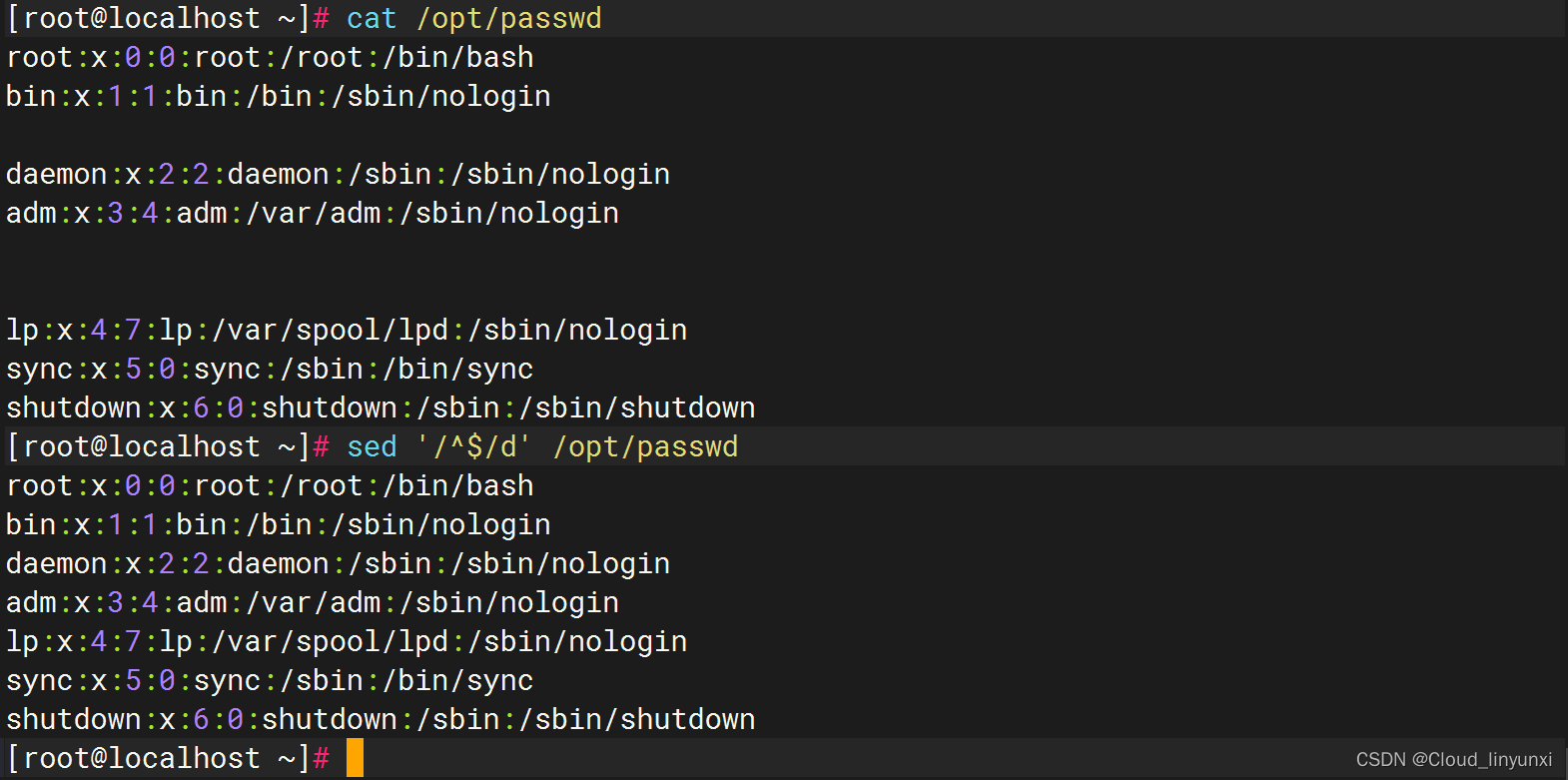
Task: Click the second sync:x:5:0 line
Action: pyautogui.click(x=270, y=681)
